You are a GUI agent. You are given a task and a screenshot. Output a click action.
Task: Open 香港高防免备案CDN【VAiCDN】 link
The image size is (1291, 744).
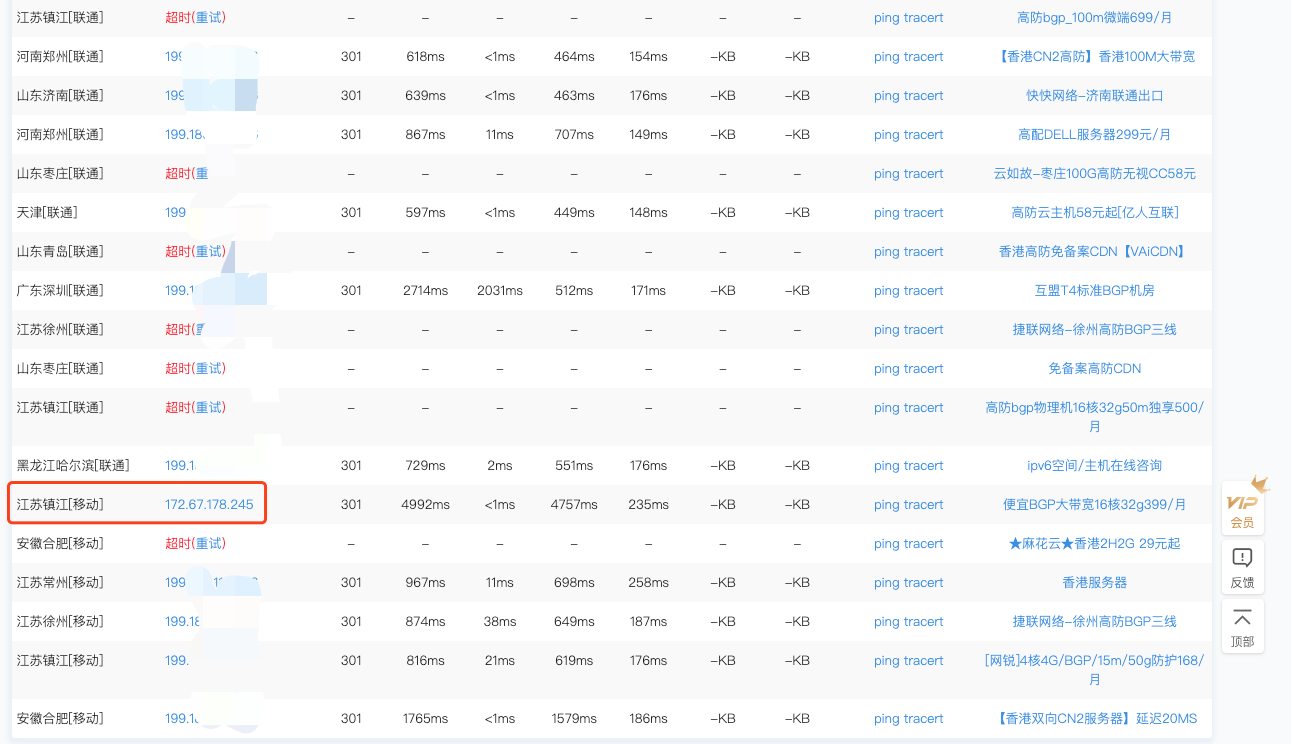pos(1094,252)
